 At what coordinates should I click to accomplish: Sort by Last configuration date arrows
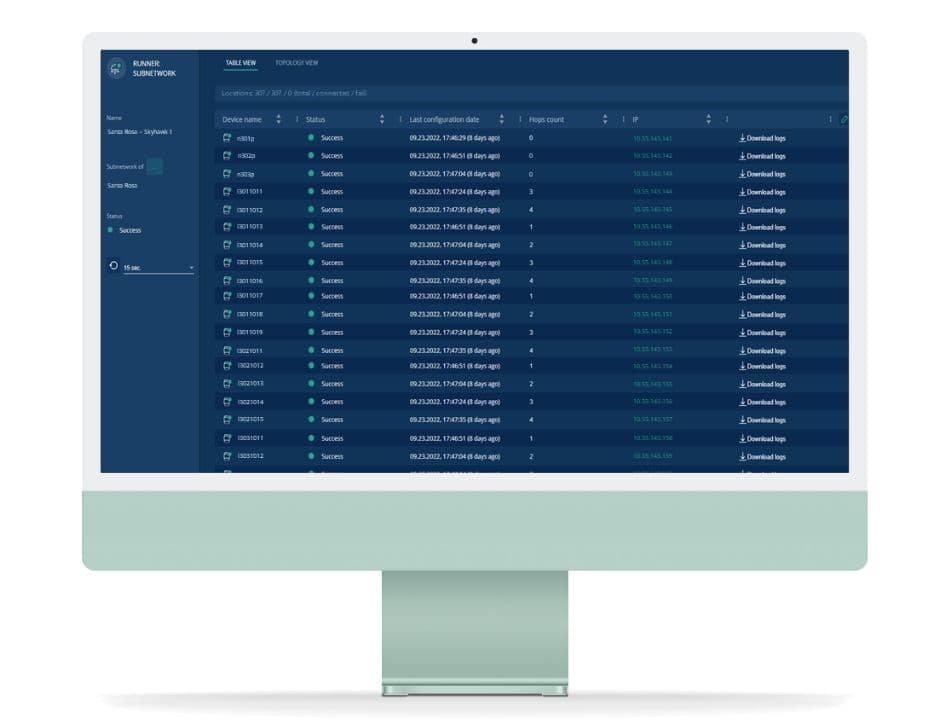tap(501, 119)
